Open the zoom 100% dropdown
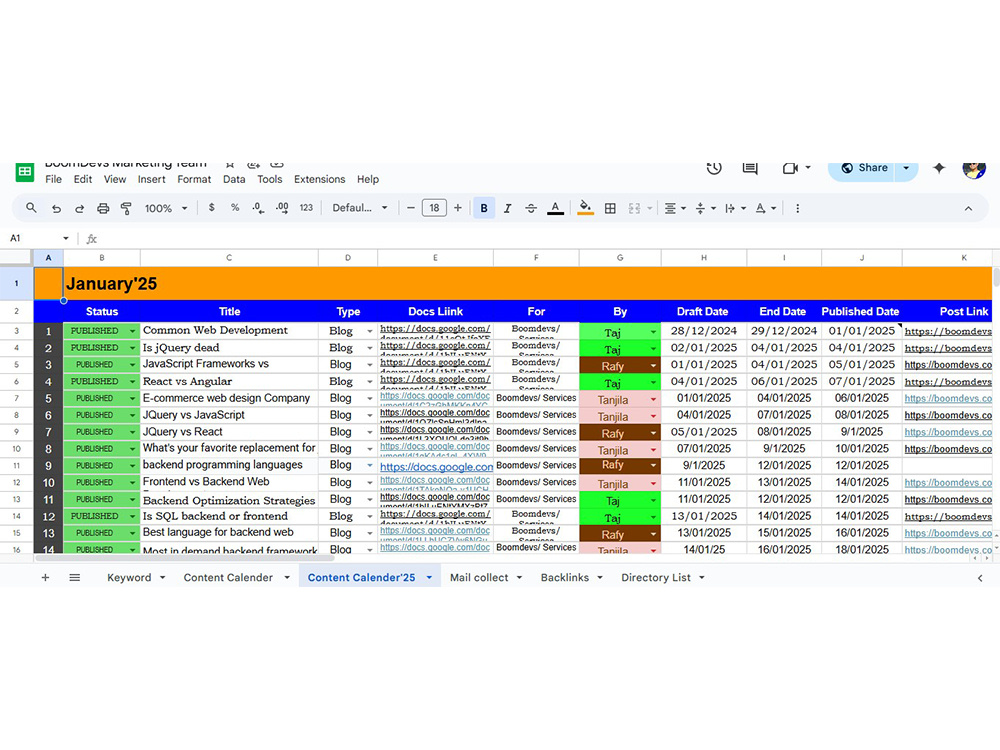This screenshot has height=750, width=1000. [166, 208]
